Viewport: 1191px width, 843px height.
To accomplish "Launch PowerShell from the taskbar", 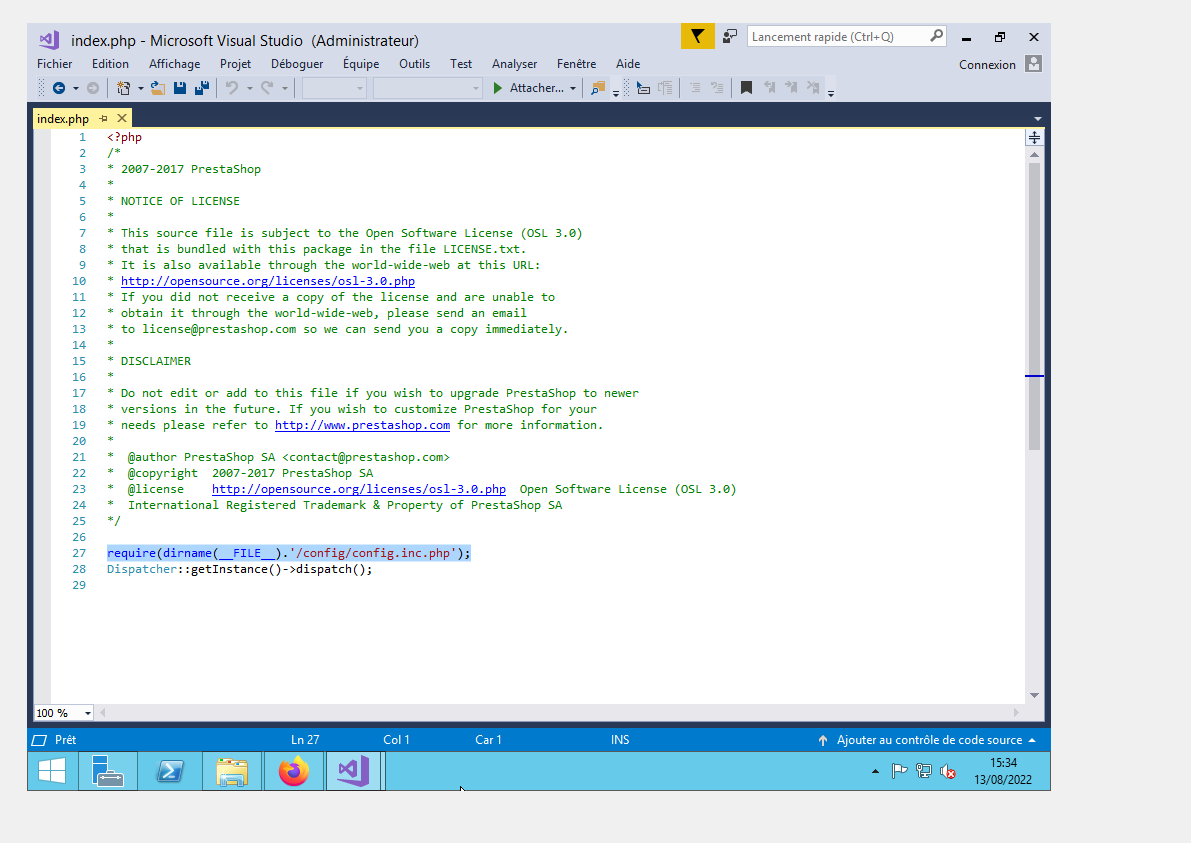I will tap(169, 771).
